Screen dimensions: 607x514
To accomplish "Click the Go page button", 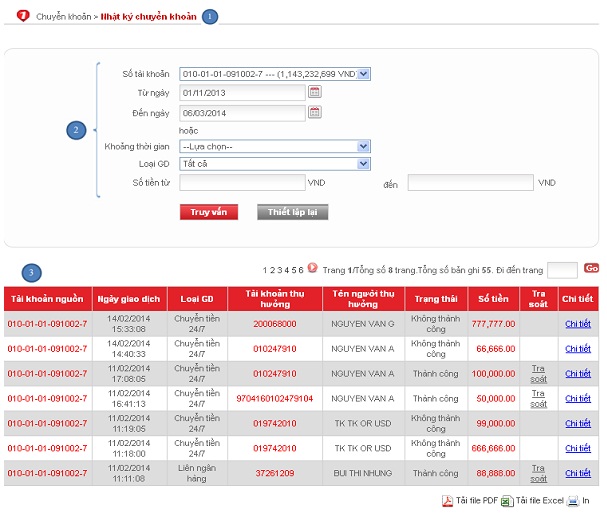I will [592, 268].
